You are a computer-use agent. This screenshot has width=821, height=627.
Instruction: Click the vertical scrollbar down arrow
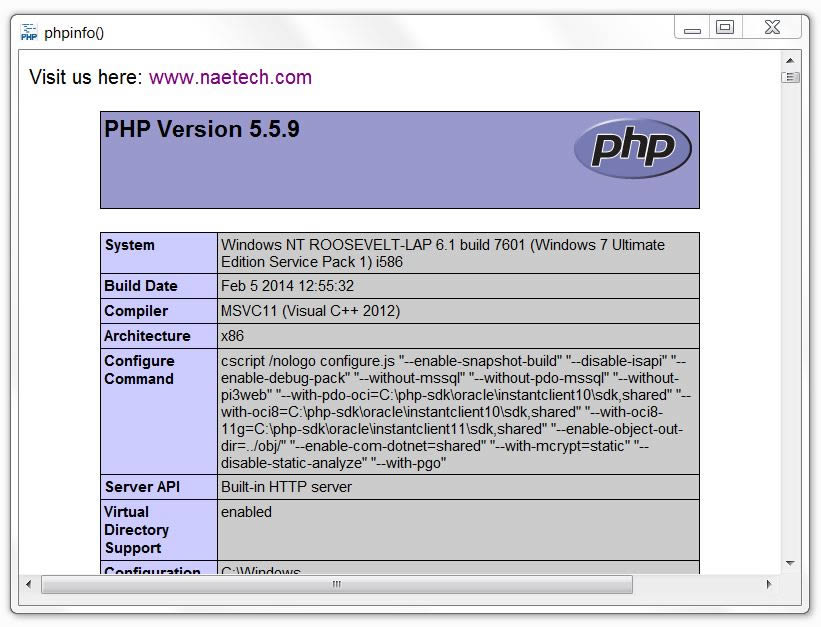click(x=790, y=563)
